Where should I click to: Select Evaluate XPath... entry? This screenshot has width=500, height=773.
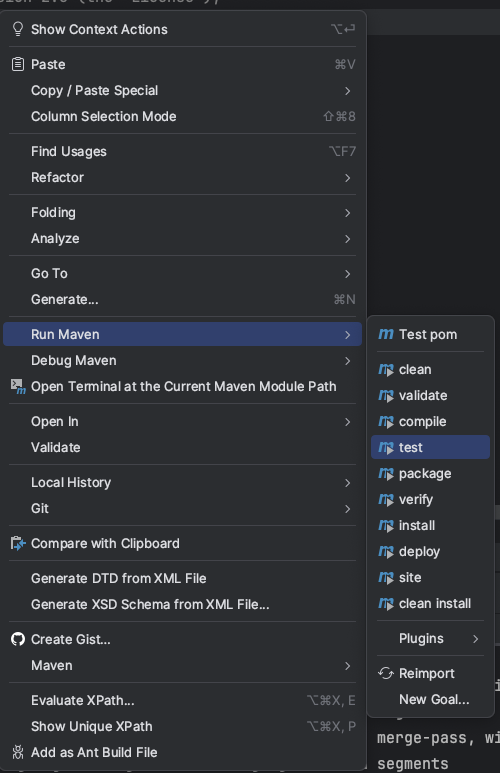pos(182,701)
